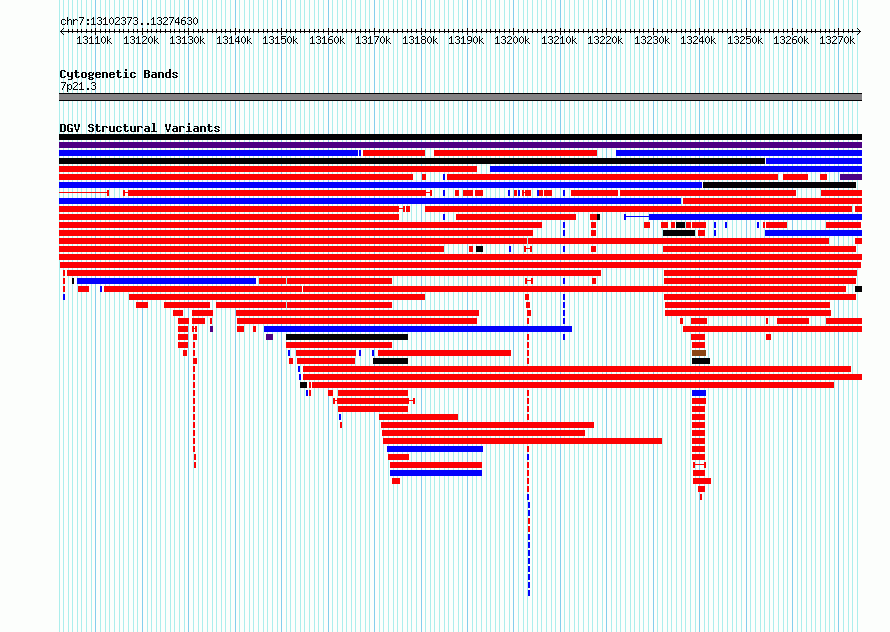Click the 13230k ruler label
Viewport: 890px width, 632px height.
[x=652, y=40]
